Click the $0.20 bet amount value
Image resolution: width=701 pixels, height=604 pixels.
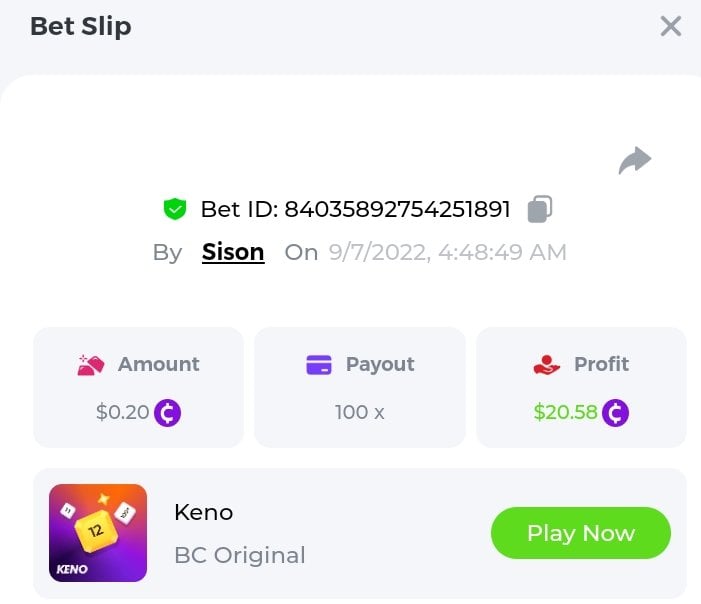(x=122, y=412)
